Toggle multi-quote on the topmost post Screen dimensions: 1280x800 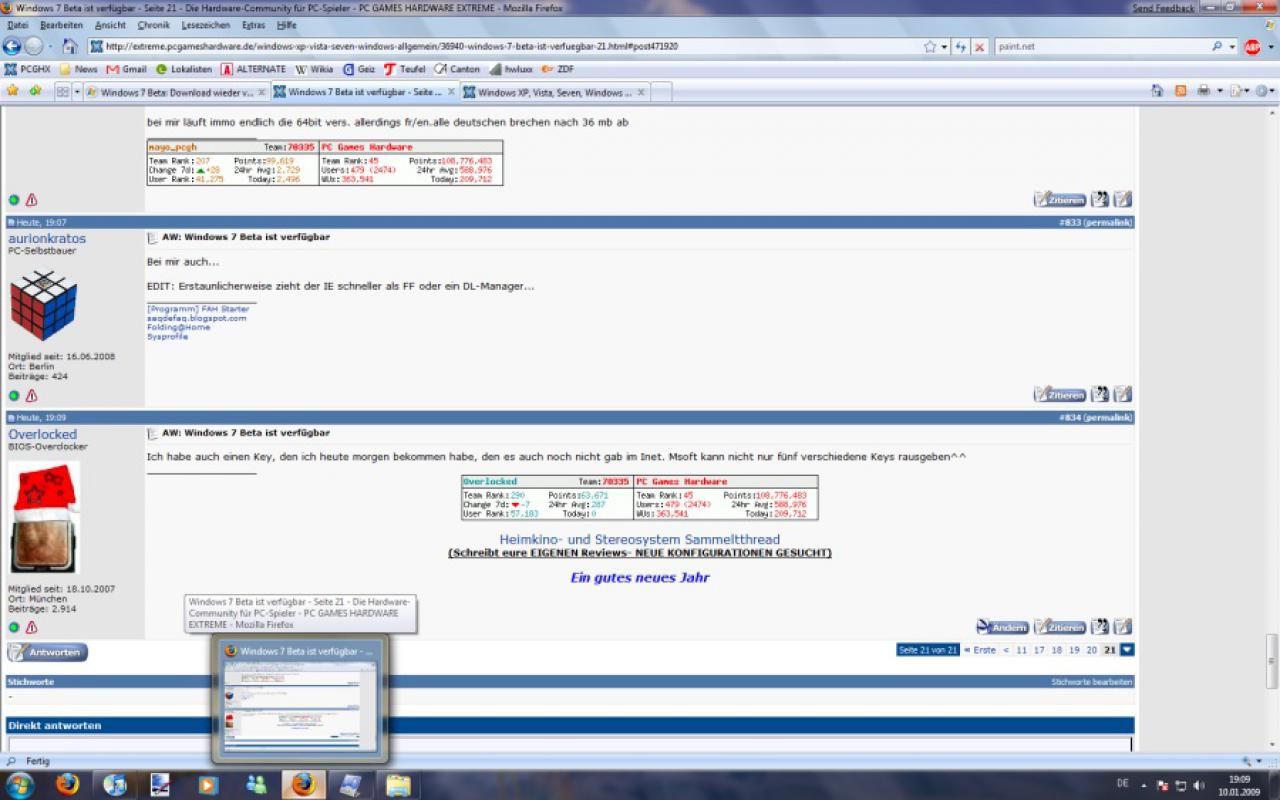(1100, 199)
